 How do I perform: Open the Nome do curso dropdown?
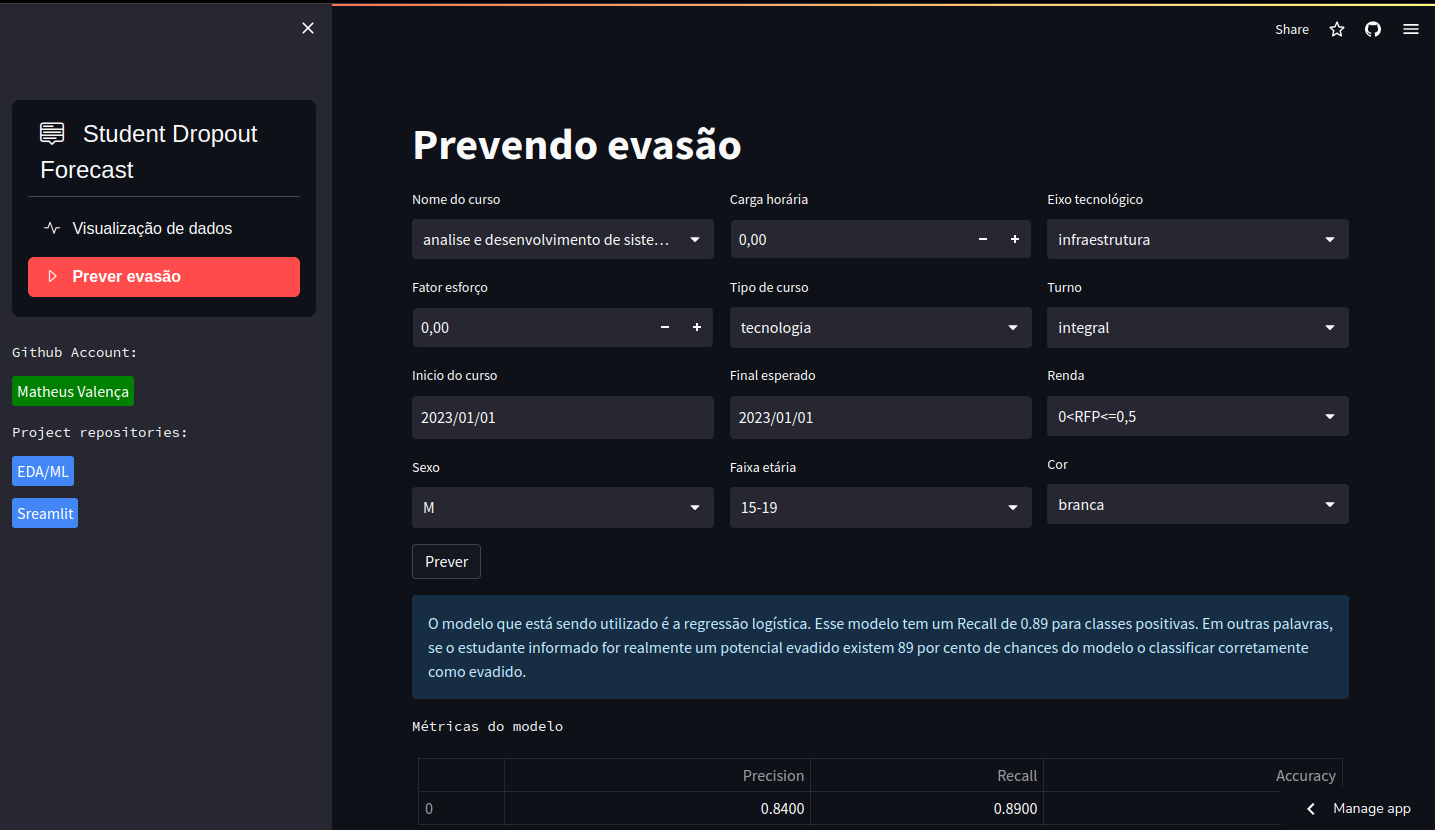coord(562,239)
